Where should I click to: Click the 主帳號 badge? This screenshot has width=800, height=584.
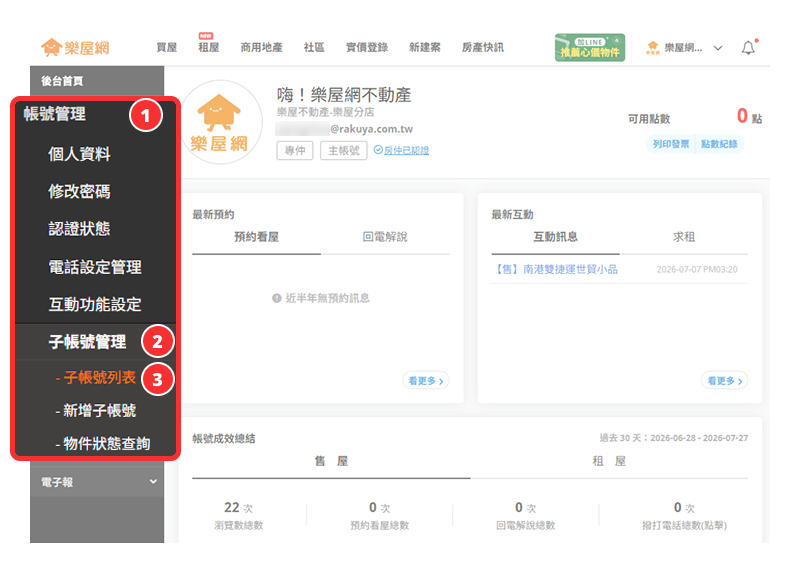343,150
